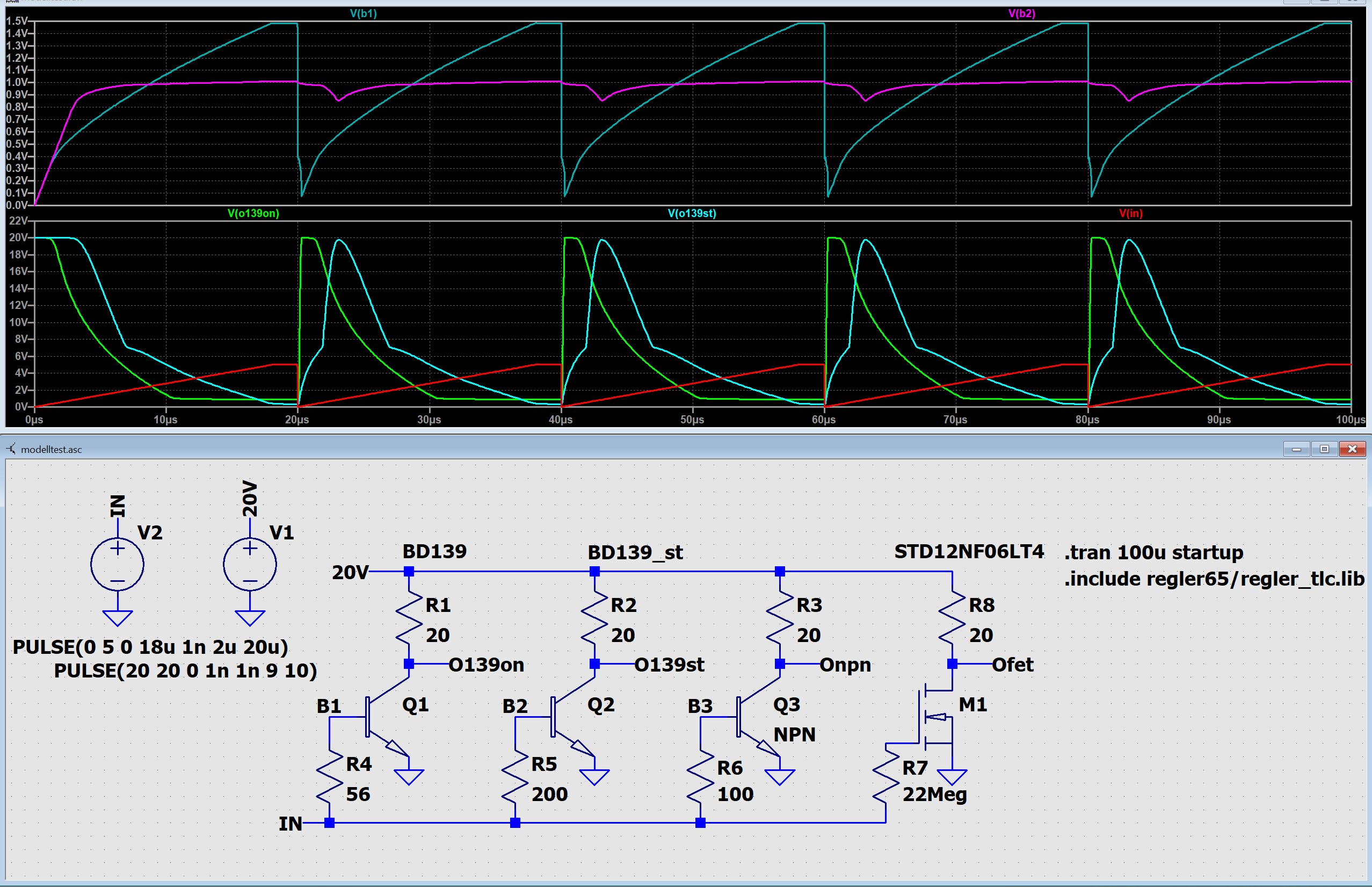Click the O139st net label
This screenshot has width=1372, height=887.
[669, 665]
